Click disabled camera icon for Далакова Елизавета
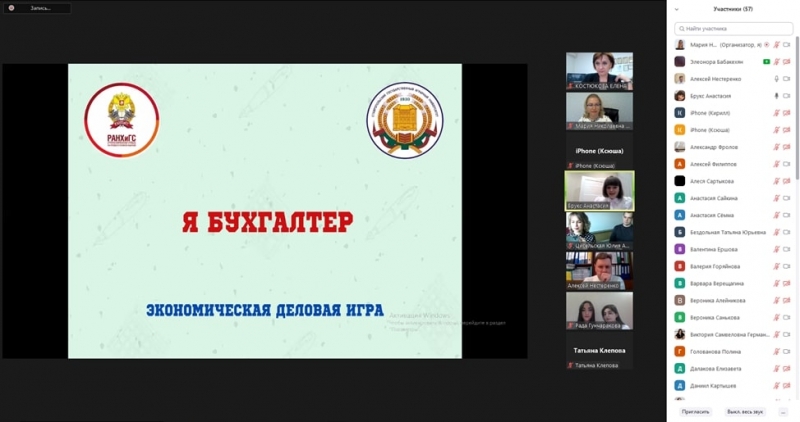This screenshot has width=800, height=422. 787,368
